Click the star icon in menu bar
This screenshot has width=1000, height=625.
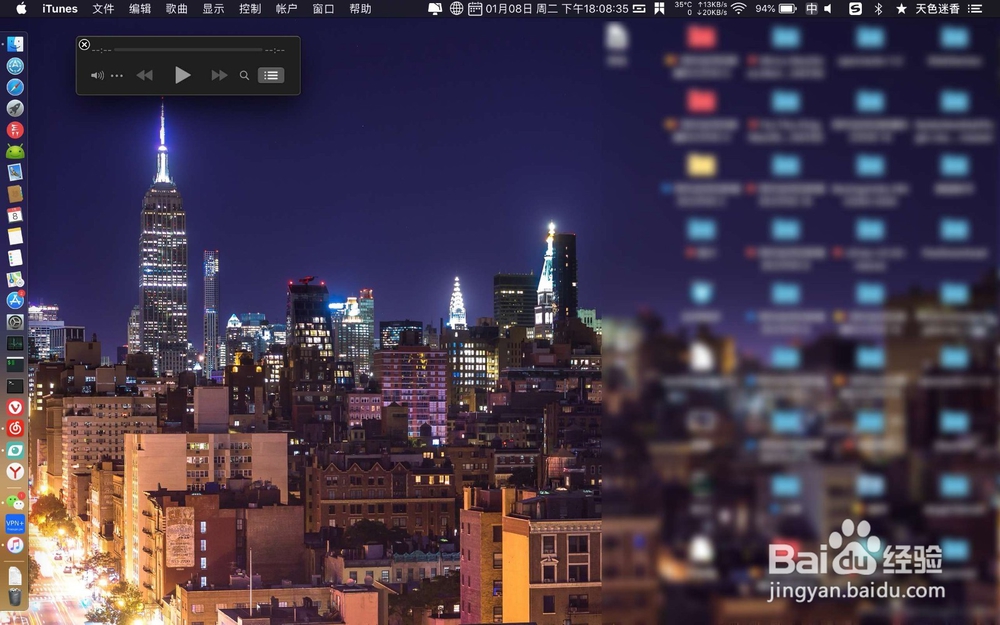click(x=901, y=8)
